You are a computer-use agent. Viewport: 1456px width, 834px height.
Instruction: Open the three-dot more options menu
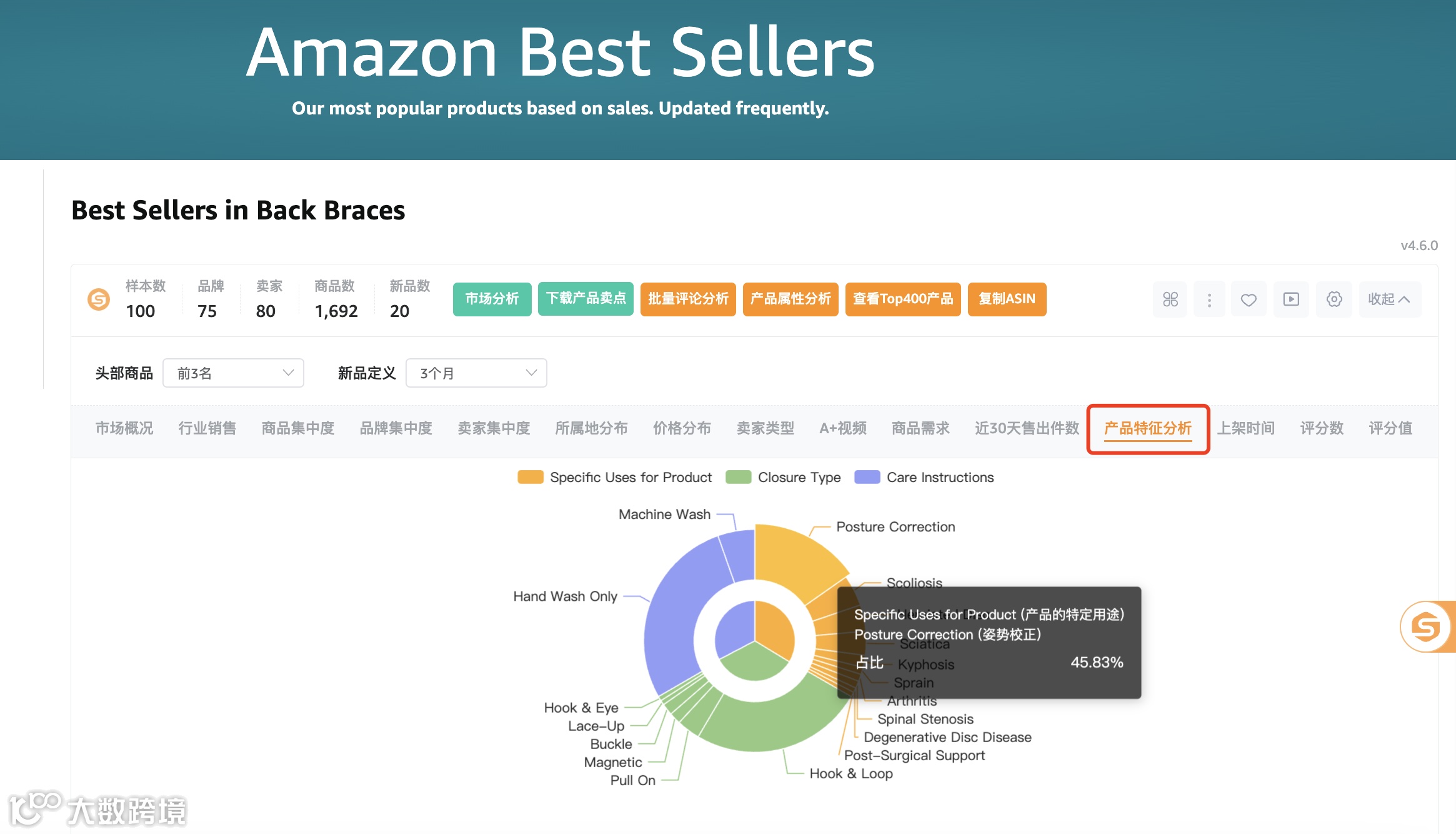1209,299
